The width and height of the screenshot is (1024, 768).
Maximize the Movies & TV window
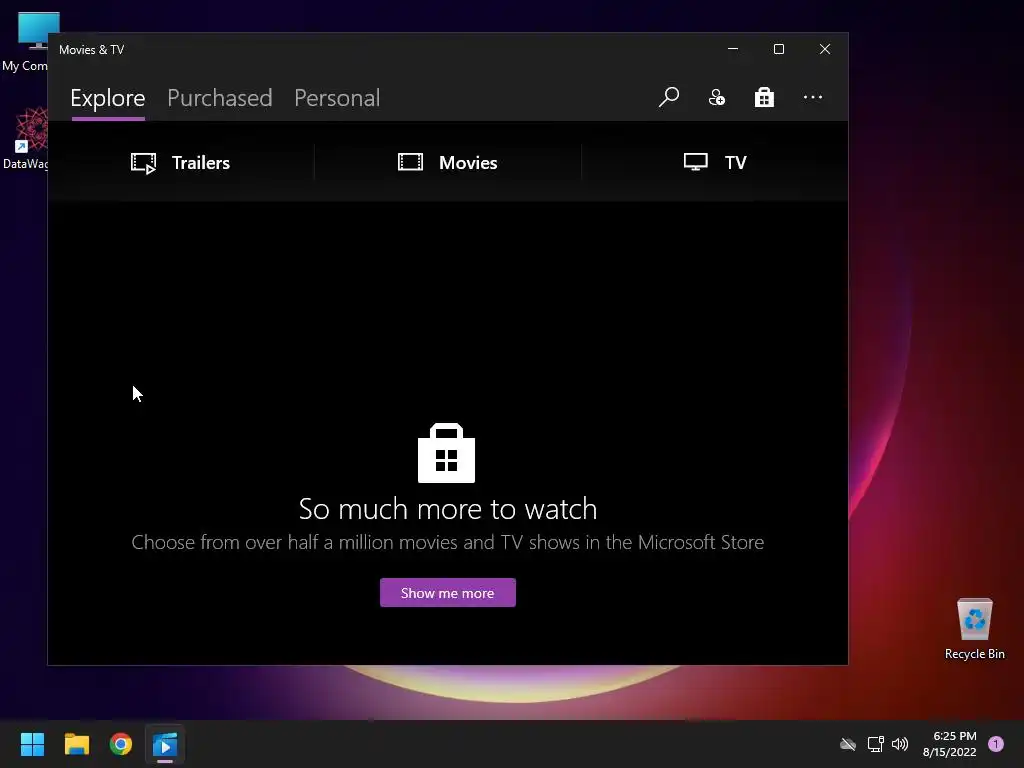pyautogui.click(x=778, y=49)
